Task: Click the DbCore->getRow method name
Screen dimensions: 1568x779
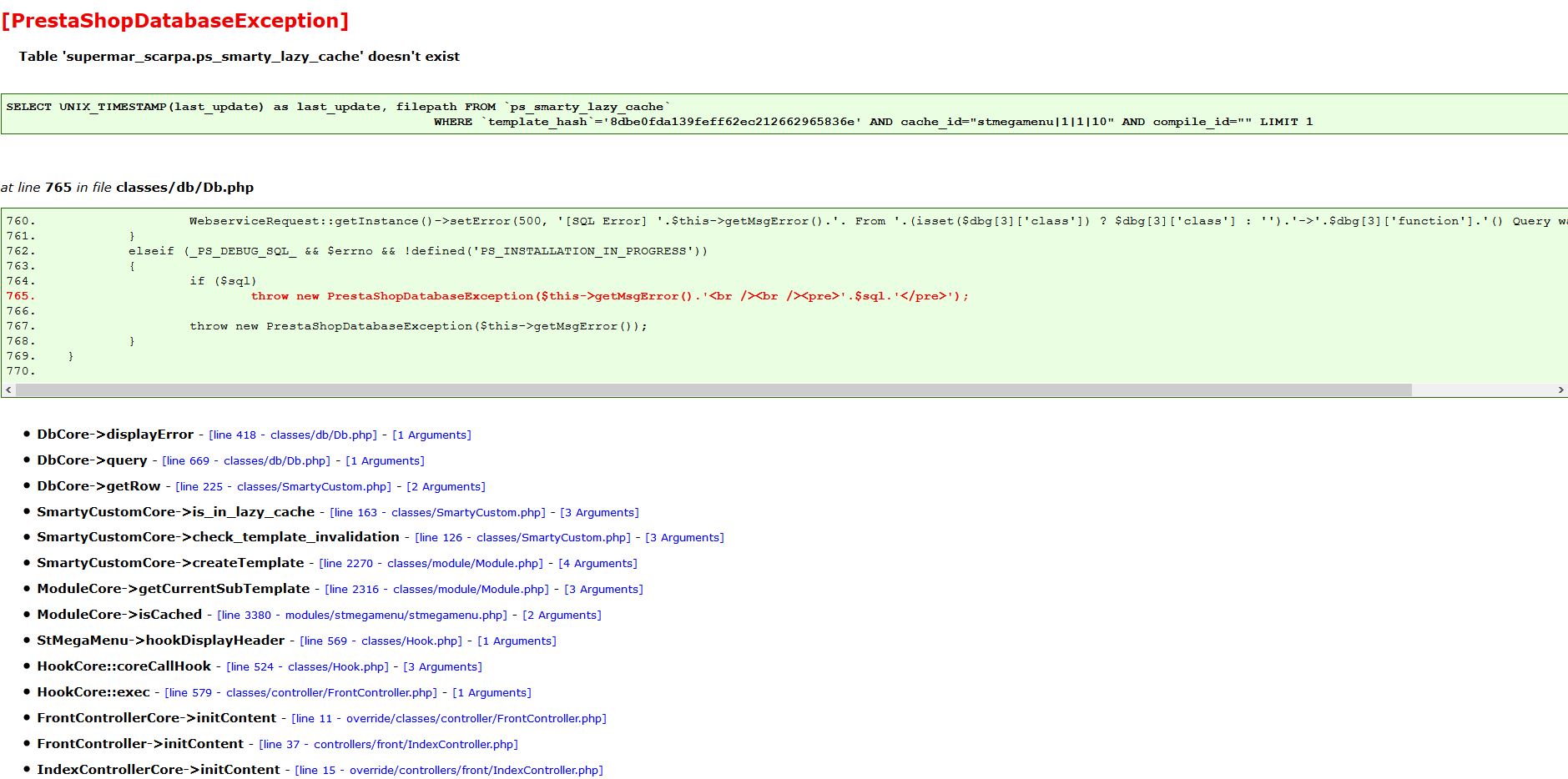Action: (x=98, y=486)
